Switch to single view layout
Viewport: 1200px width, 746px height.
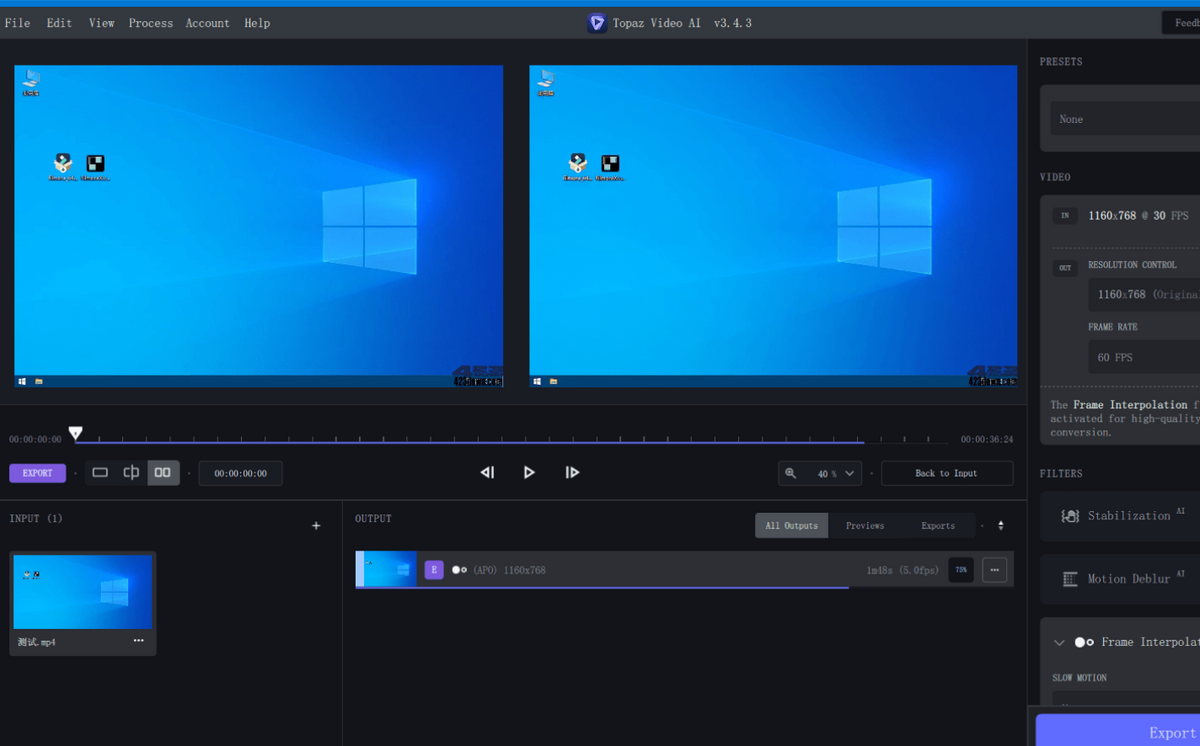[100, 473]
